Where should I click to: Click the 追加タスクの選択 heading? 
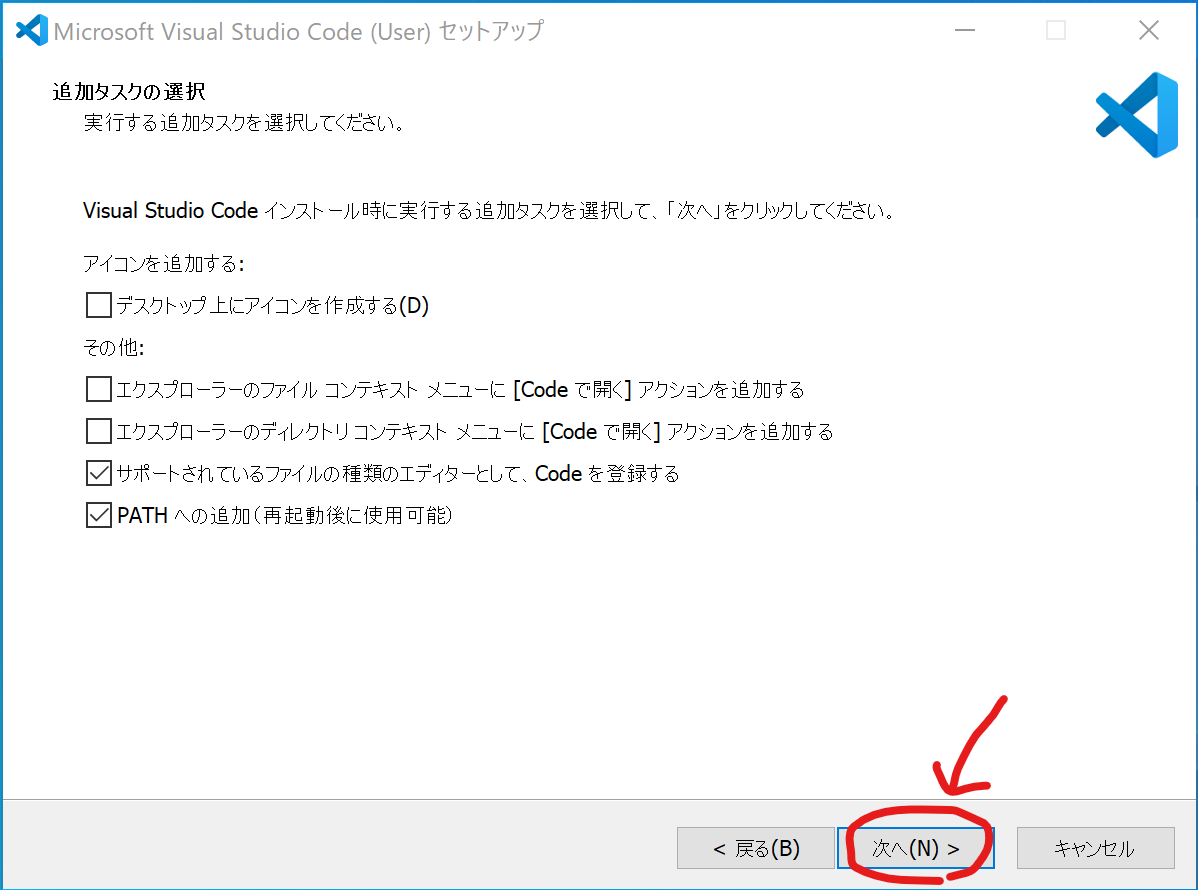(x=128, y=92)
